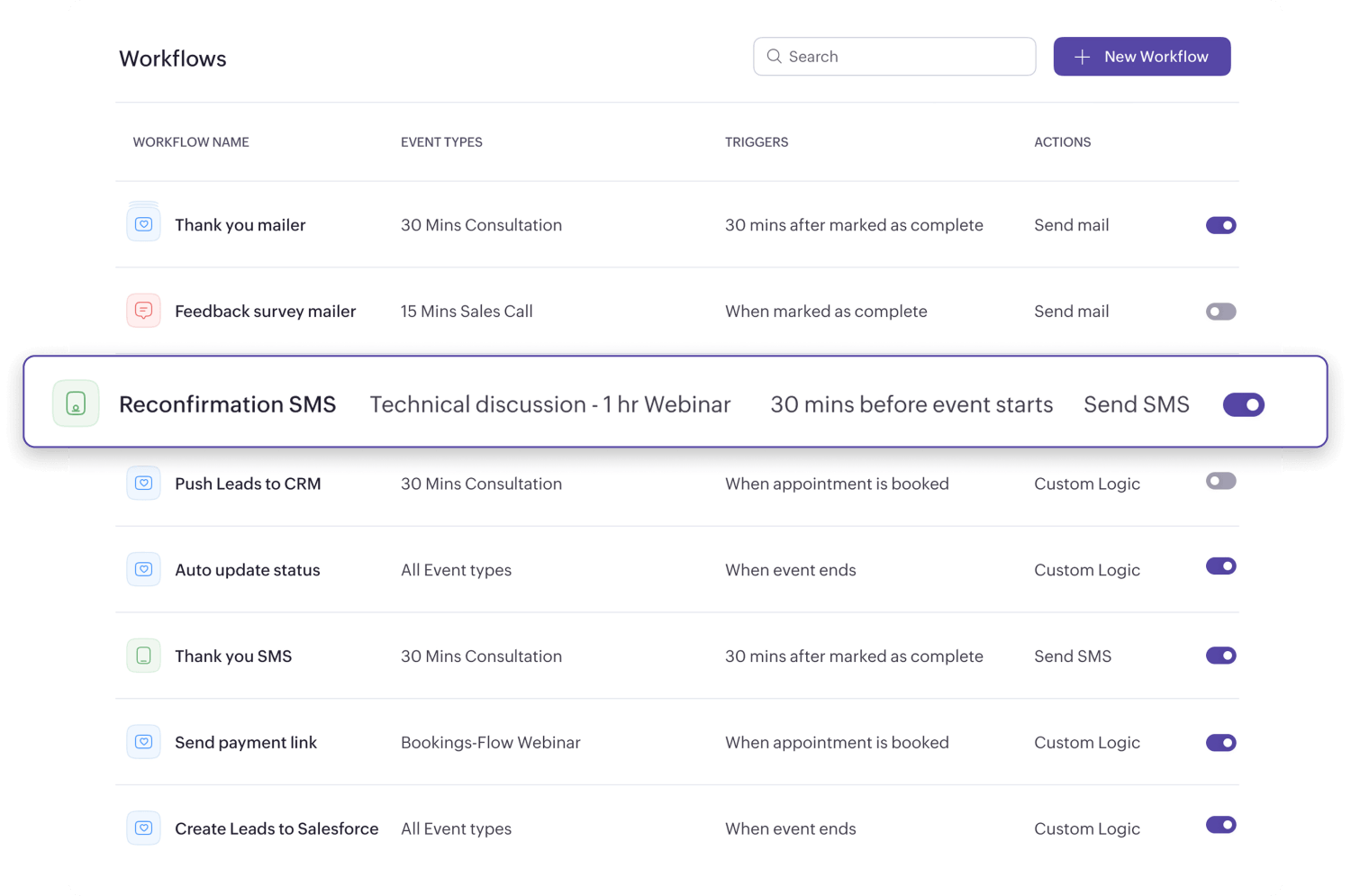Click 'Send mail' in Thank you mailer row
The width and height of the screenshot is (1351, 896).
[1072, 225]
